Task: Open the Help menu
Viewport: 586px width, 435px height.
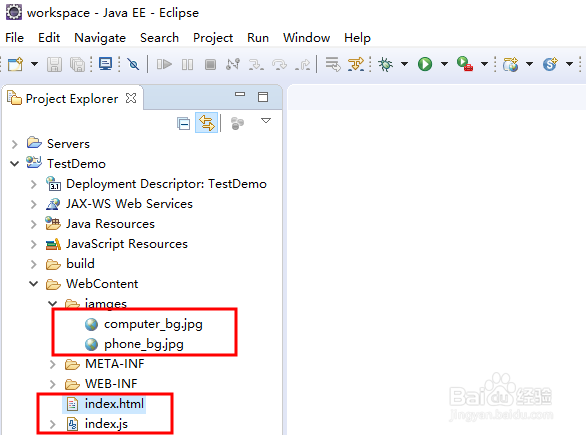Action: pyautogui.click(x=357, y=38)
